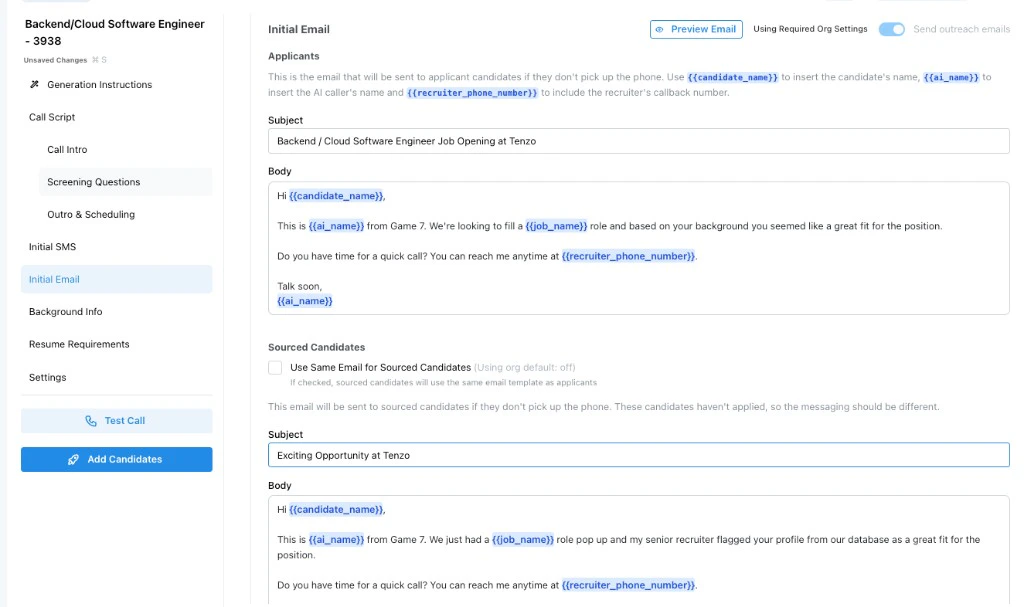Select the Initial Email sidebar item
Viewport: 1024px width, 607px height.
coord(116,279)
